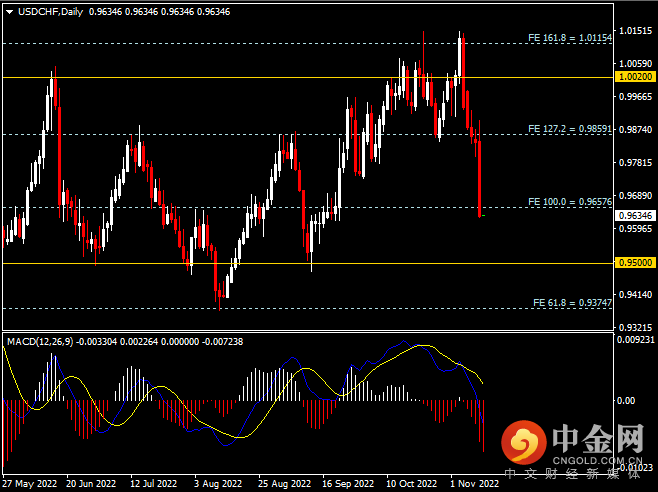This screenshot has height=492, width=658.
Task: Click the 0.98740 price axis value
Action: [x=636, y=130]
